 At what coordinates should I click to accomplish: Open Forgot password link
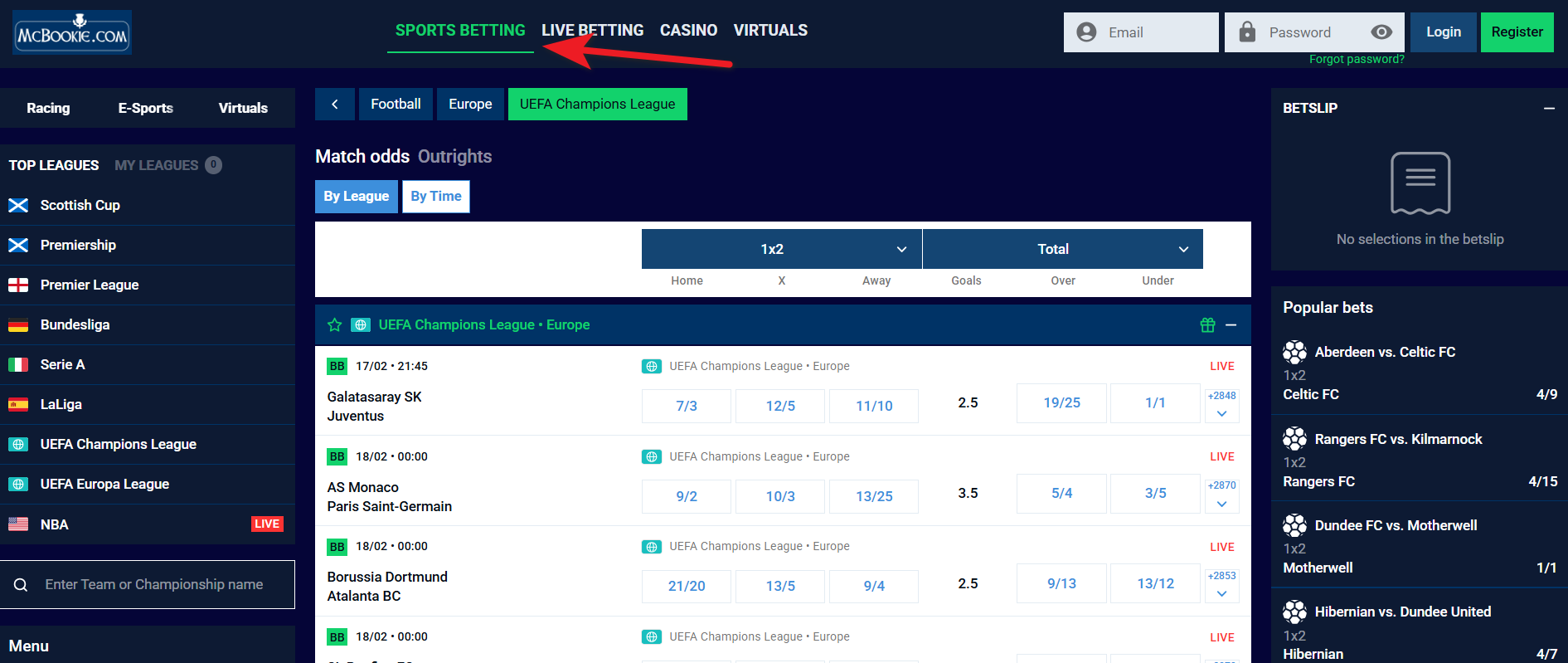click(x=1357, y=59)
